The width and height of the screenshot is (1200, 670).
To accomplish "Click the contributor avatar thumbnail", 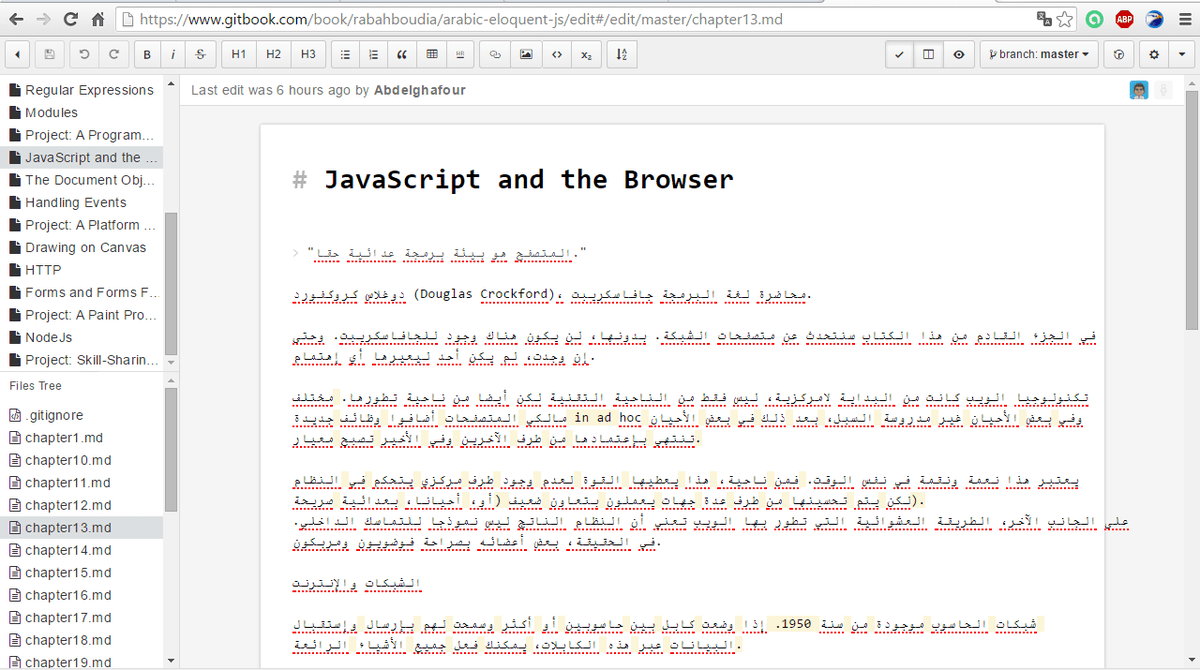I will pyautogui.click(x=1140, y=90).
